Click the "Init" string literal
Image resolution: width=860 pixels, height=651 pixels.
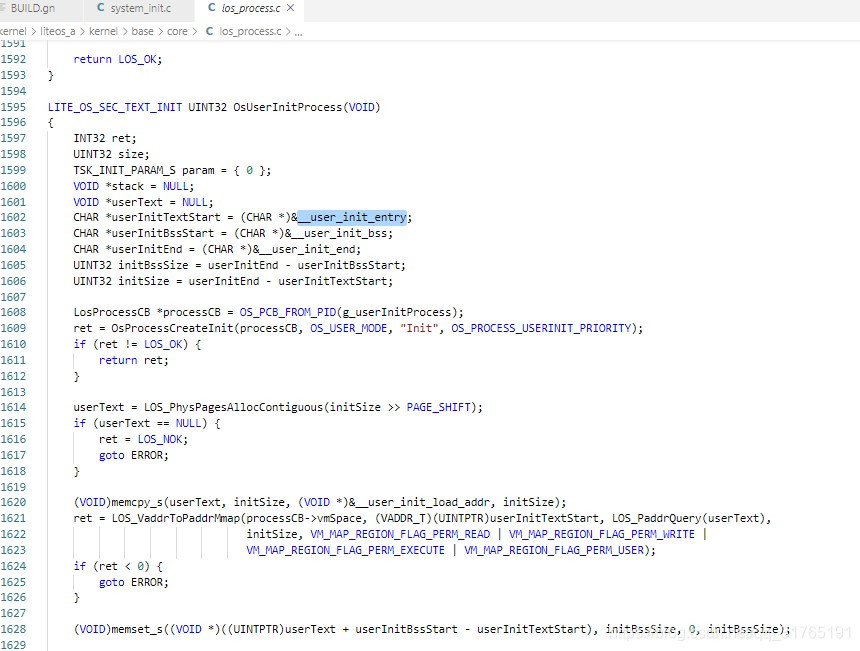[419, 328]
